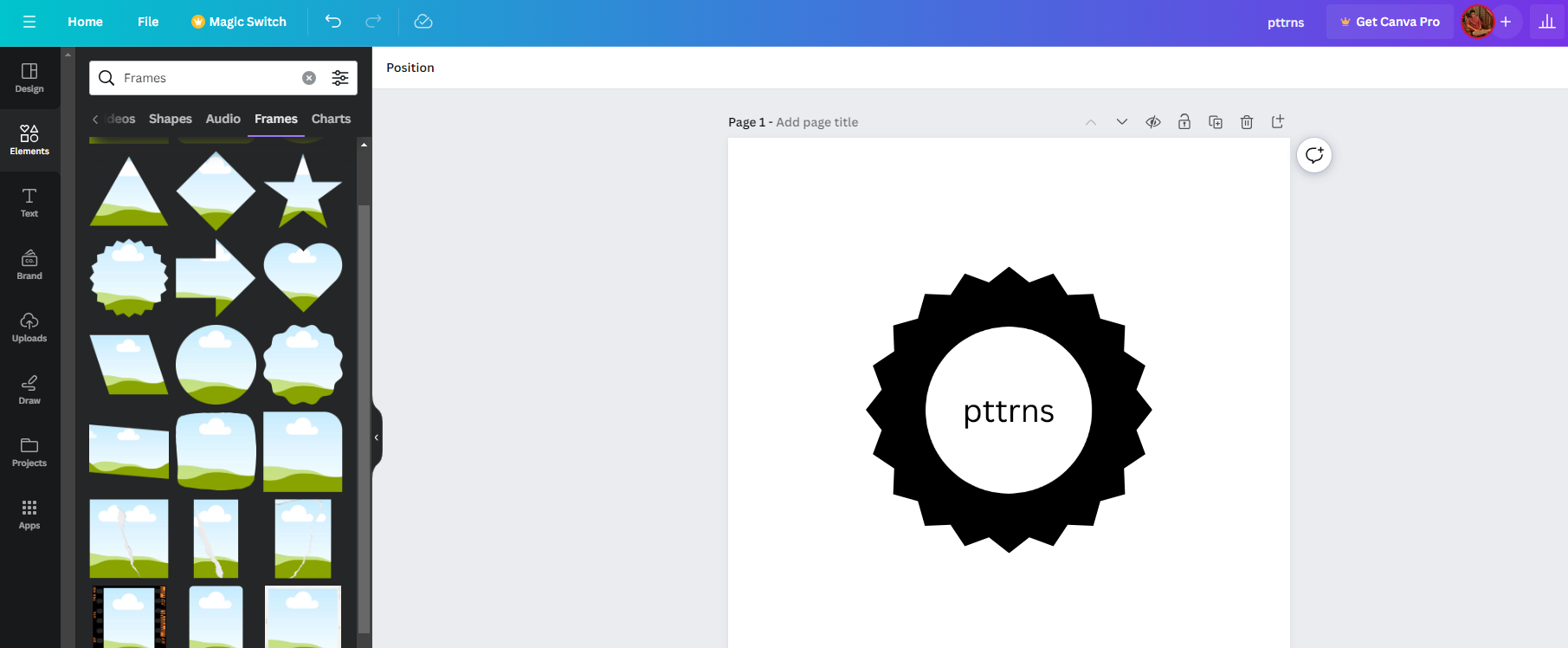Click Get Canva Pro button

tap(1390, 22)
